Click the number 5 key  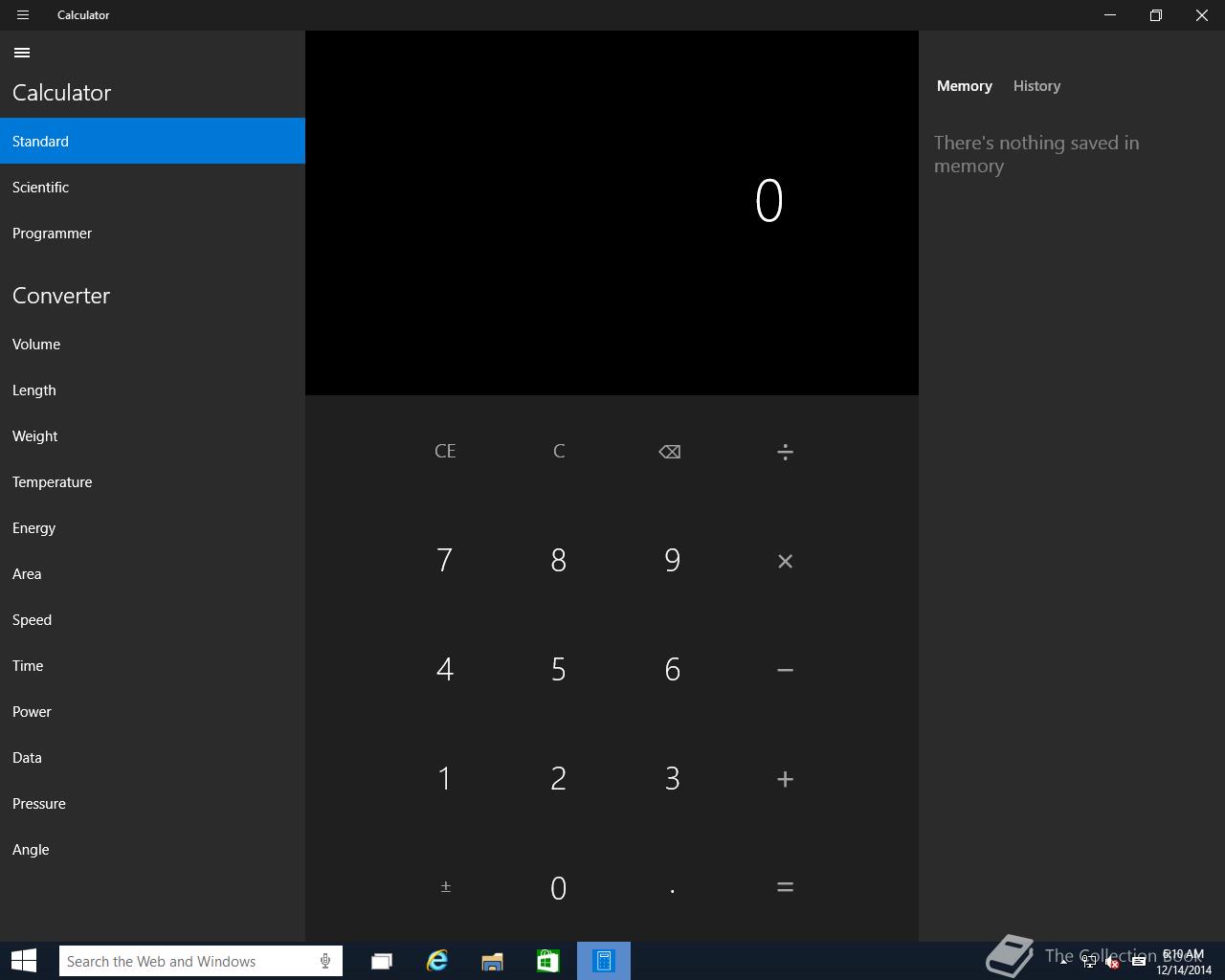(559, 669)
